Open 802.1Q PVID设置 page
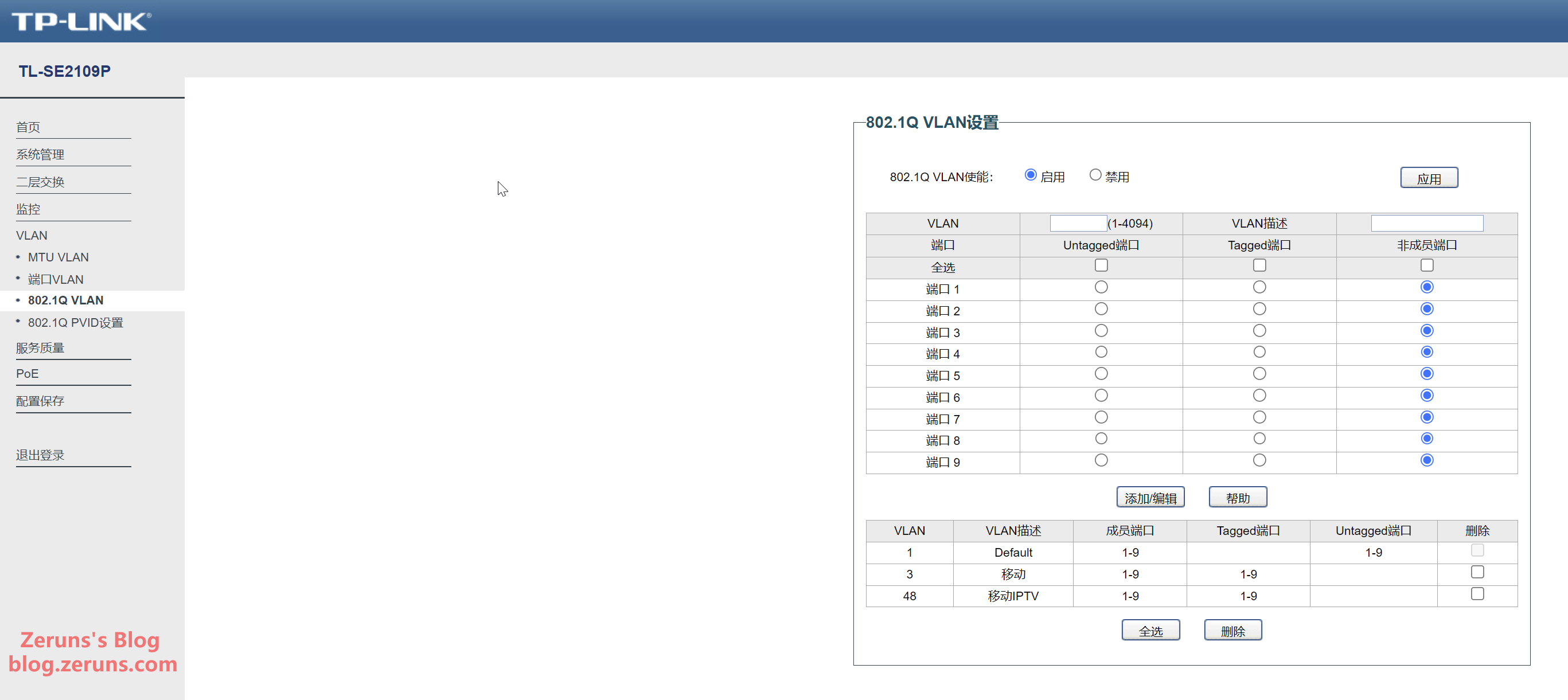Image resolution: width=1568 pixels, height=700 pixels. 76,323
